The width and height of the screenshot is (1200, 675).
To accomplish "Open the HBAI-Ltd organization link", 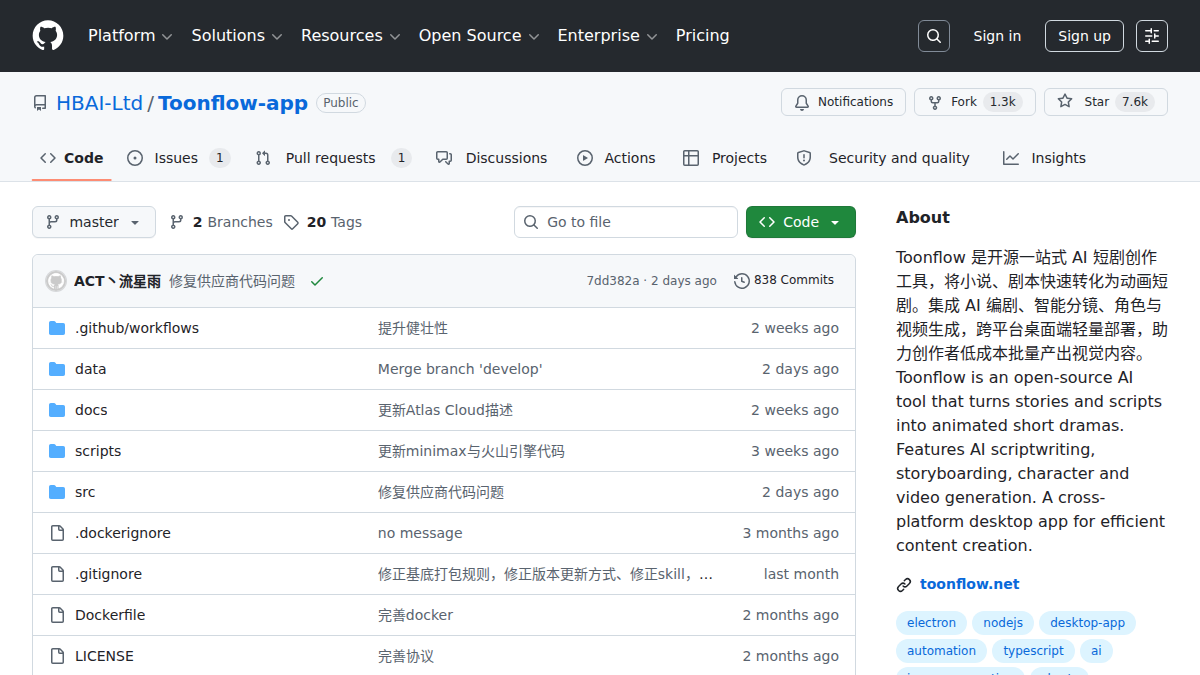I will pos(99,103).
